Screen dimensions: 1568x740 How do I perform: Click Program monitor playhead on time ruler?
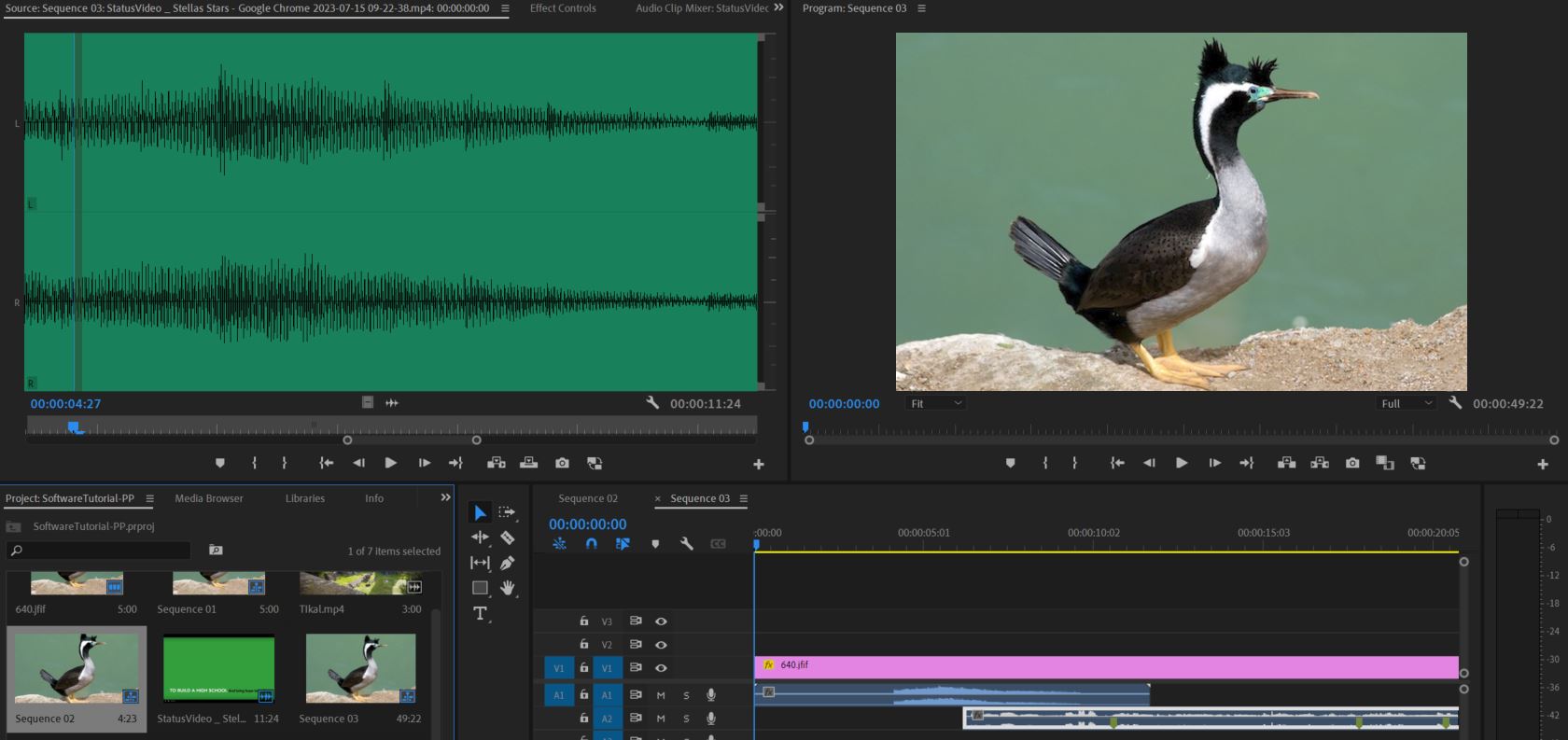tap(805, 427)
